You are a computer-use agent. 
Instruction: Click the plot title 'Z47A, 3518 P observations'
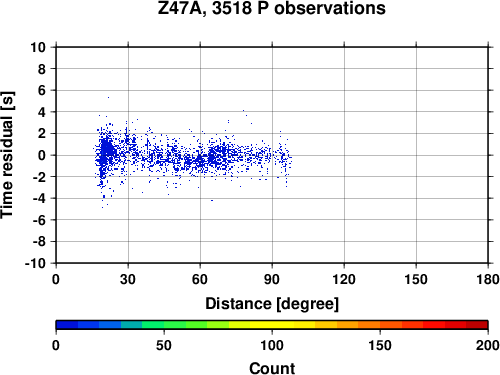tap(271, 8)
